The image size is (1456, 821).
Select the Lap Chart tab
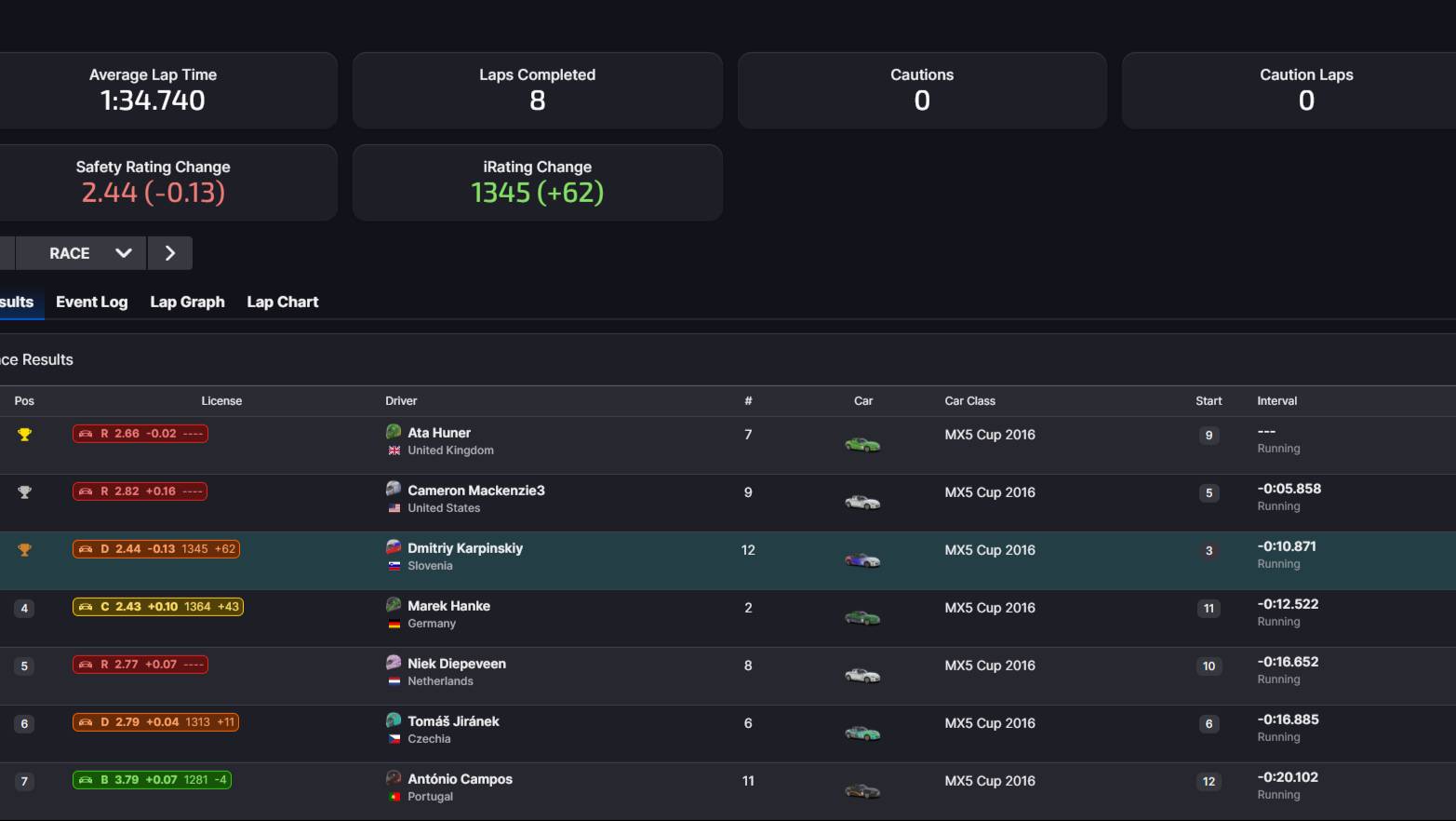[282, 302]
